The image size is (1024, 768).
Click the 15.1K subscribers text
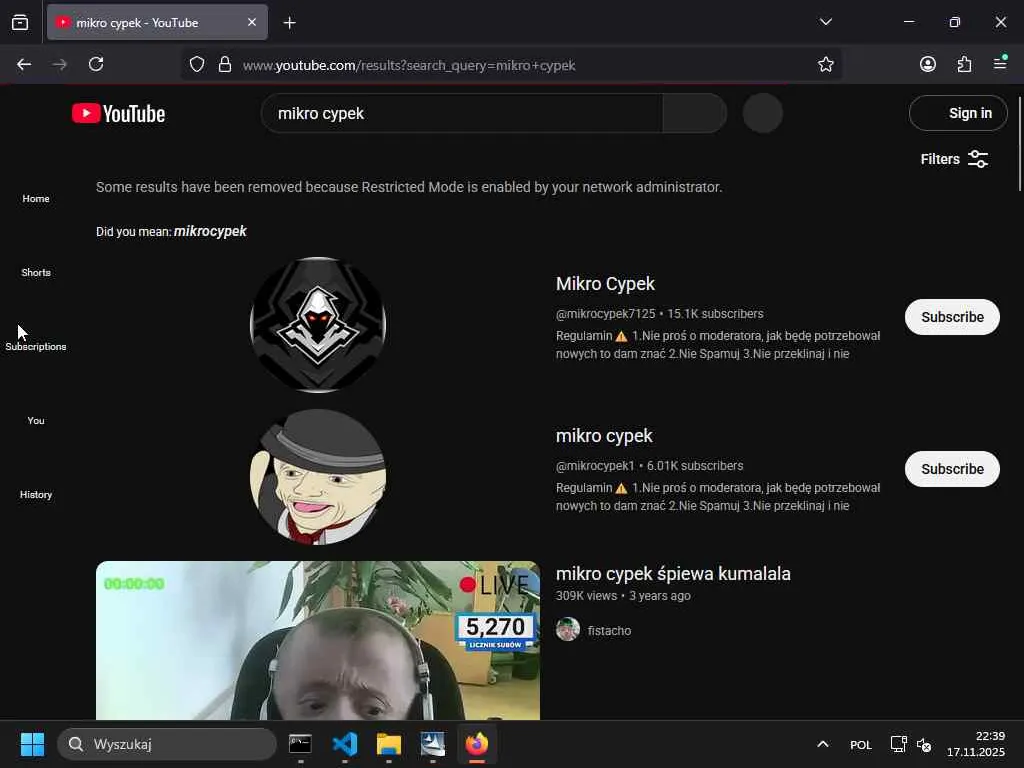tap(715, 314)
